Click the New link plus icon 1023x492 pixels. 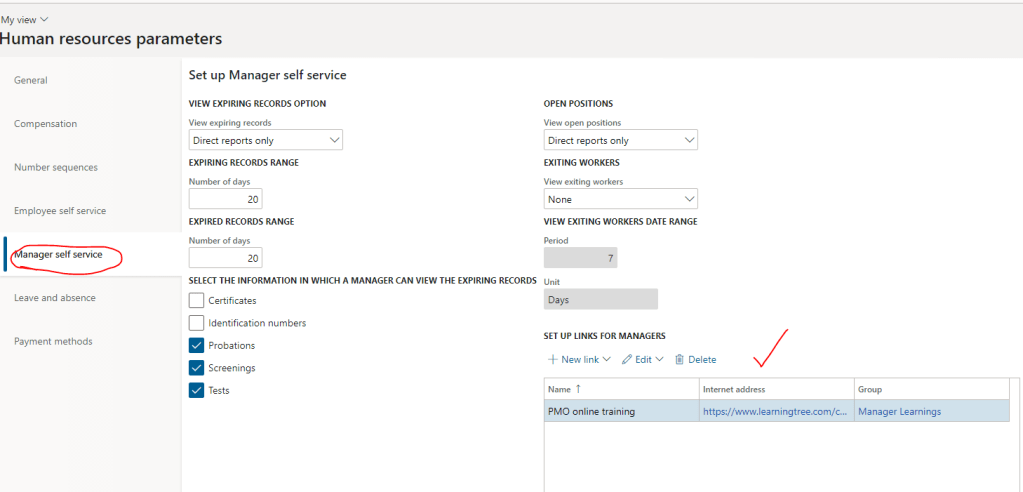coord(553,360)
